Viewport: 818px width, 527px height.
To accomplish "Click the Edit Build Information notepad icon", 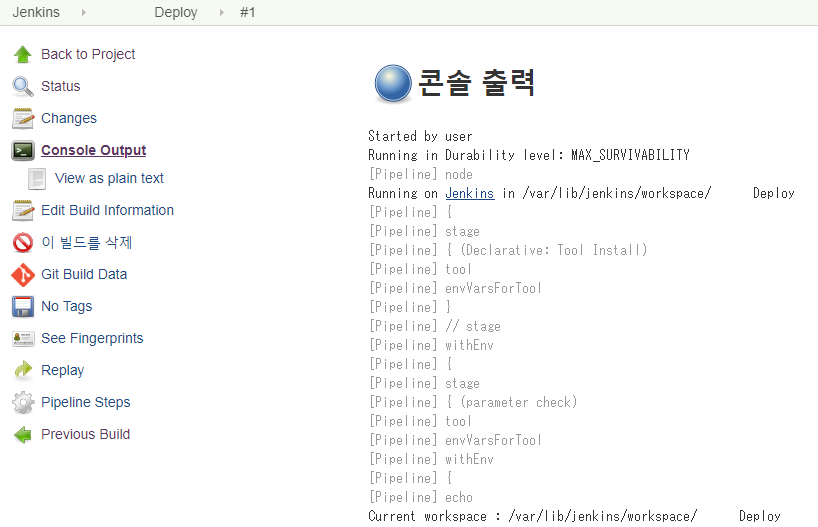I will click(23, 210).
